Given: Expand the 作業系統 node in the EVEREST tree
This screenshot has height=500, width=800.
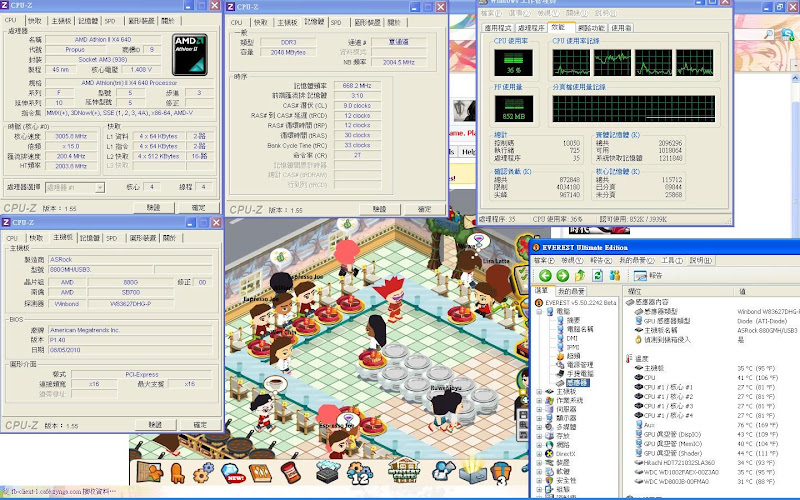Looking at the screenshot, I should tap(539, 401).
